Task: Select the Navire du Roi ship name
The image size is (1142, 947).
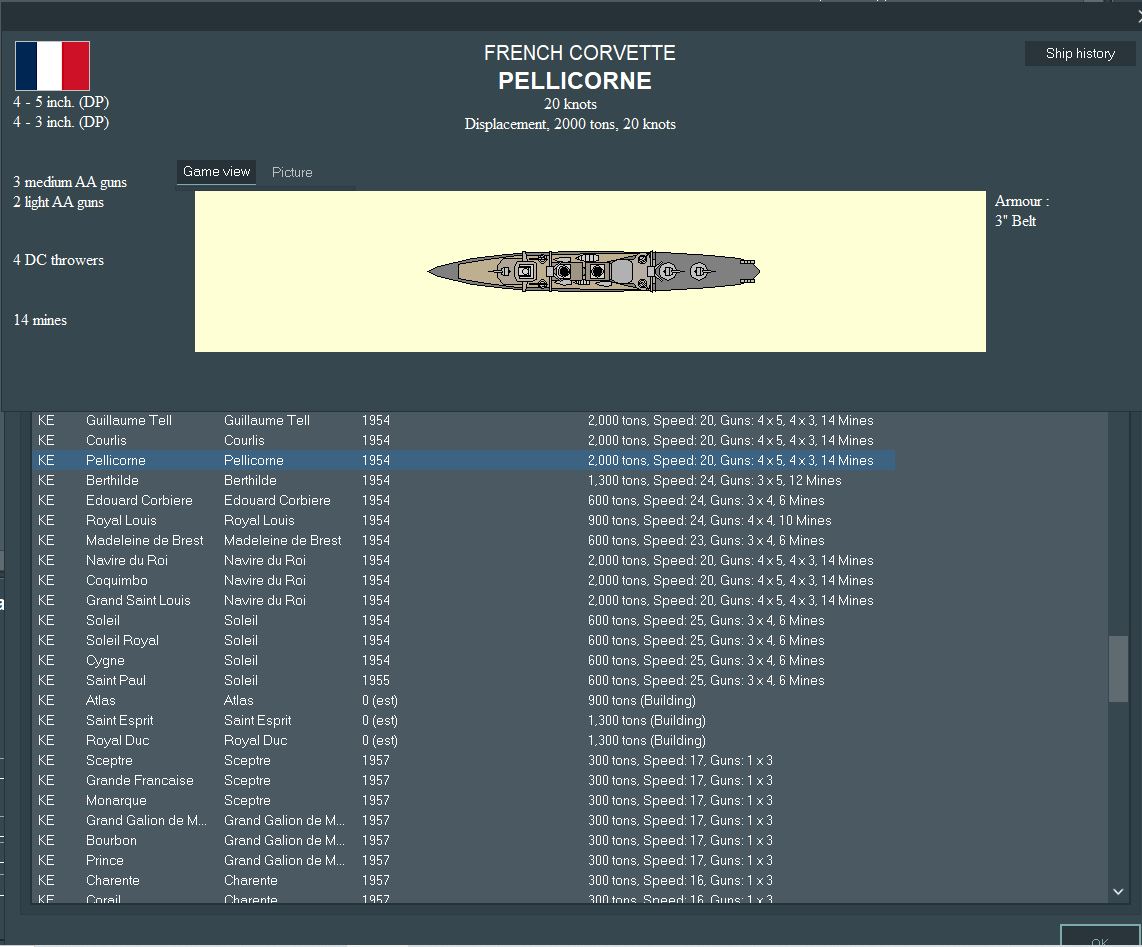Action: click(127, 560)
